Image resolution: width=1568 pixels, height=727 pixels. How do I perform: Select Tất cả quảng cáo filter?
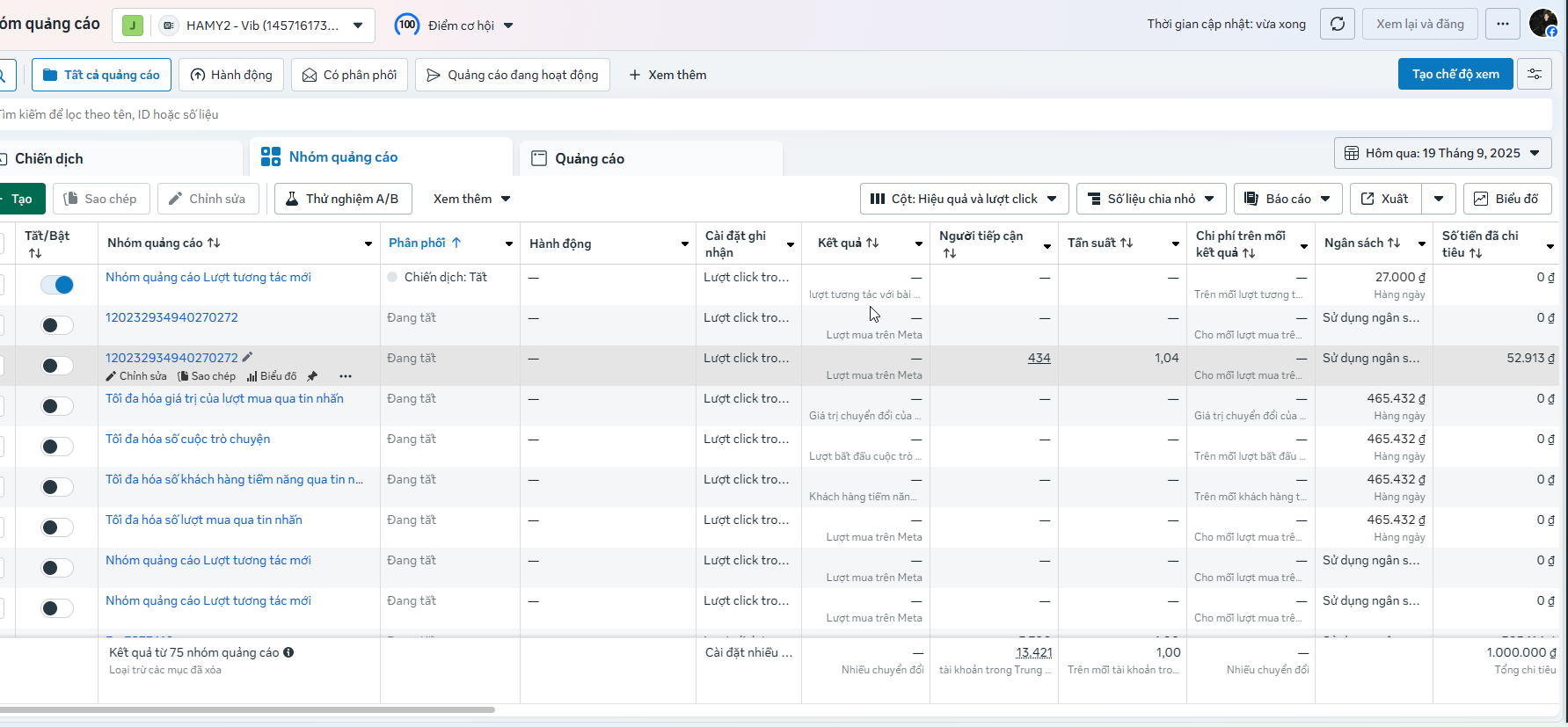click(x=101, y=75)
